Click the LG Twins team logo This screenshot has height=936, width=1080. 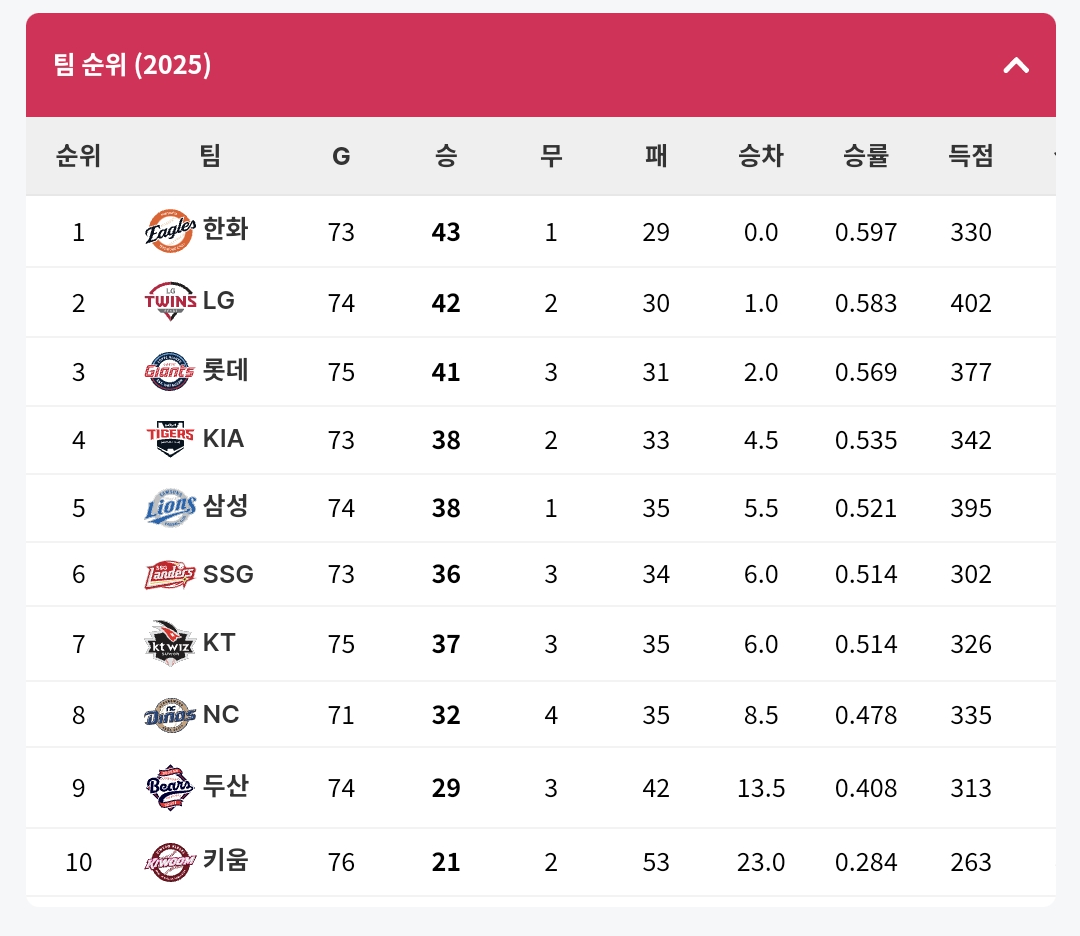click(170, 302)
